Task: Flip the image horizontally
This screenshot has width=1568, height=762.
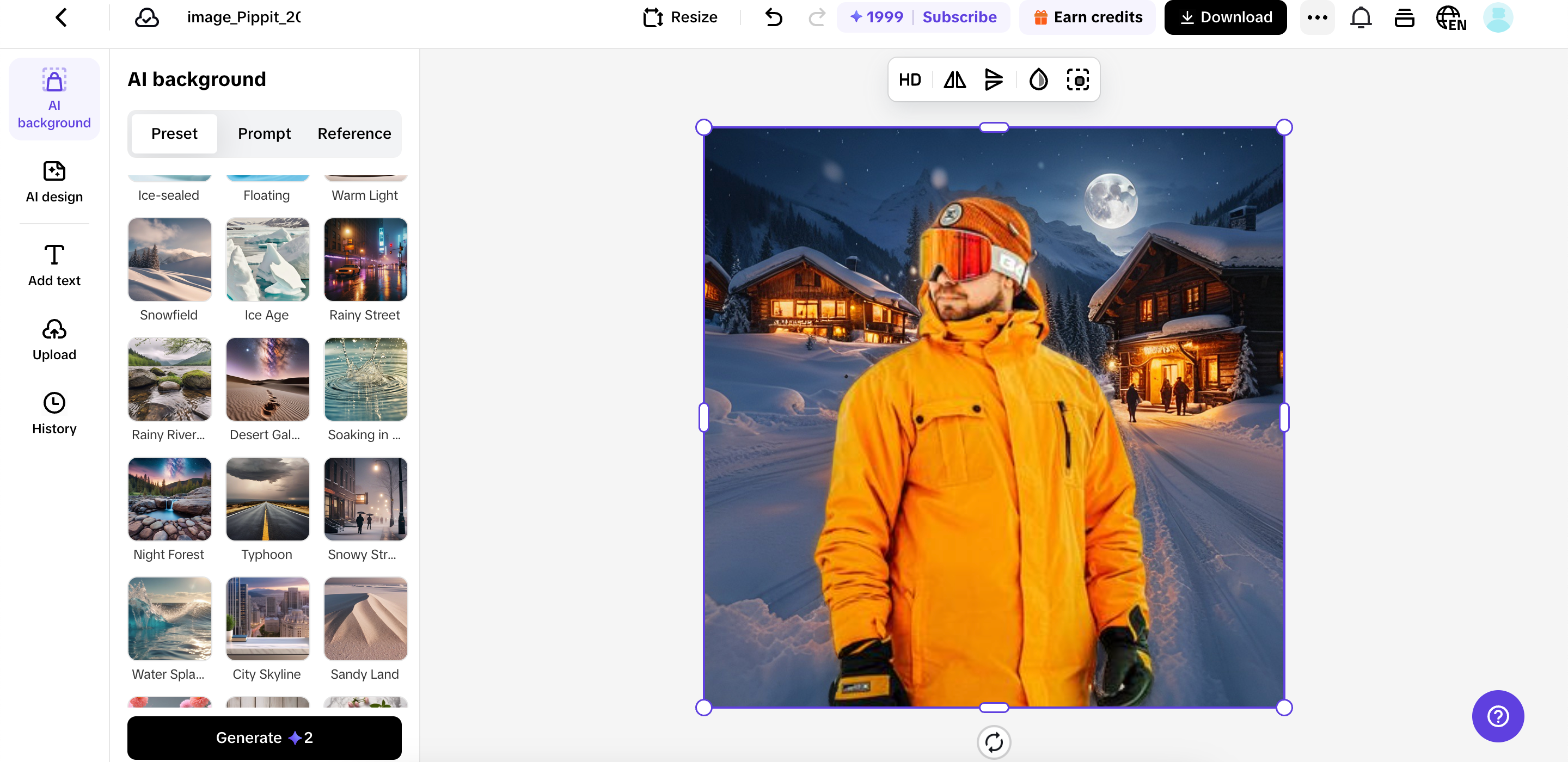Action: pyautogui.click(x=954, y=79)
